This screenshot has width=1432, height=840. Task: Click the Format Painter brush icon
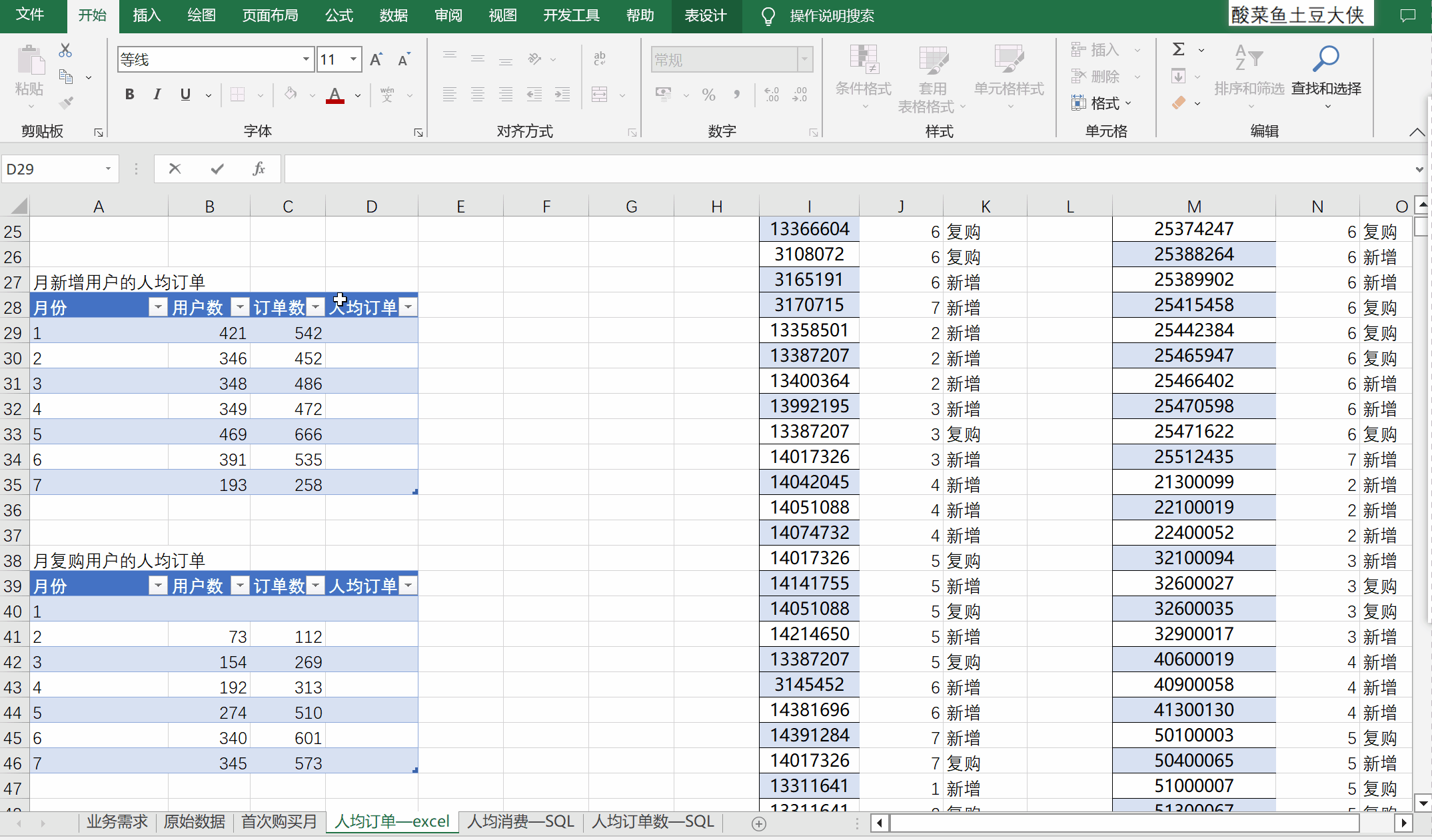point(65,103)
